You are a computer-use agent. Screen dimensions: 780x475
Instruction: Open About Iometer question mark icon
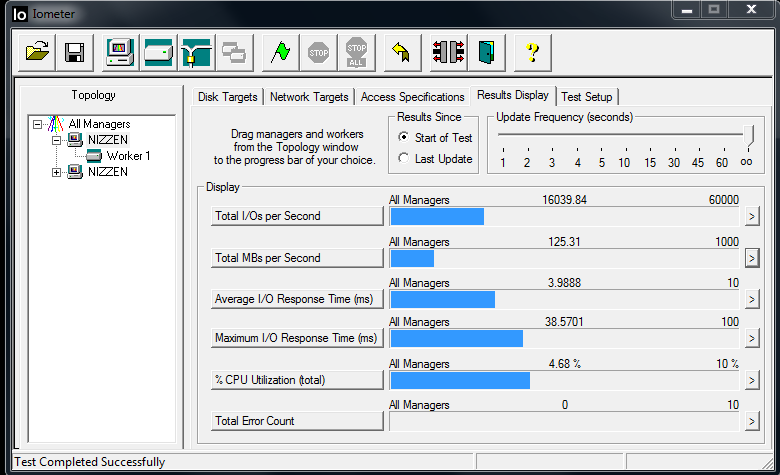(532, 52)
